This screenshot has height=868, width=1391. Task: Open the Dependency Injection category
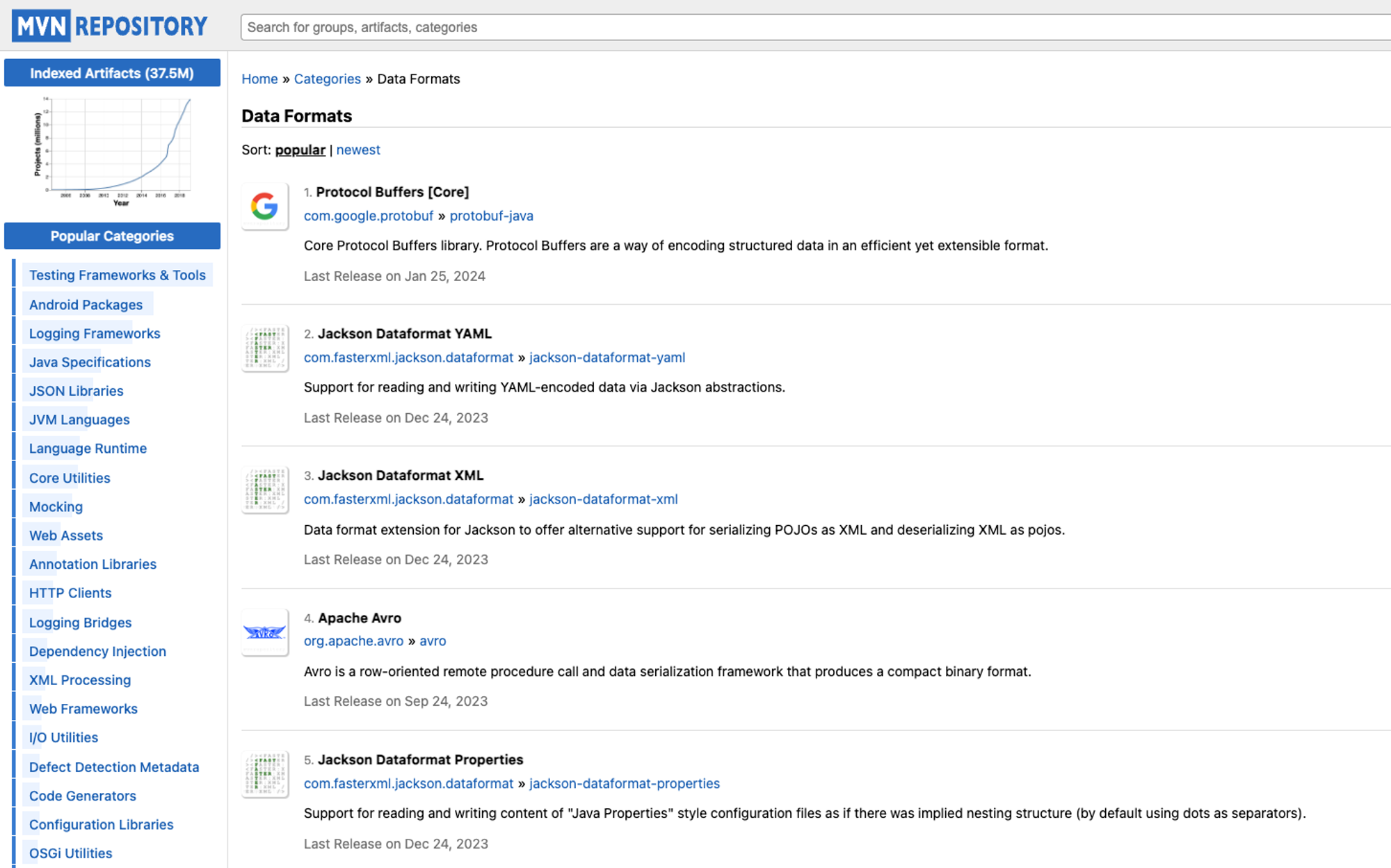tap(97, 651)
